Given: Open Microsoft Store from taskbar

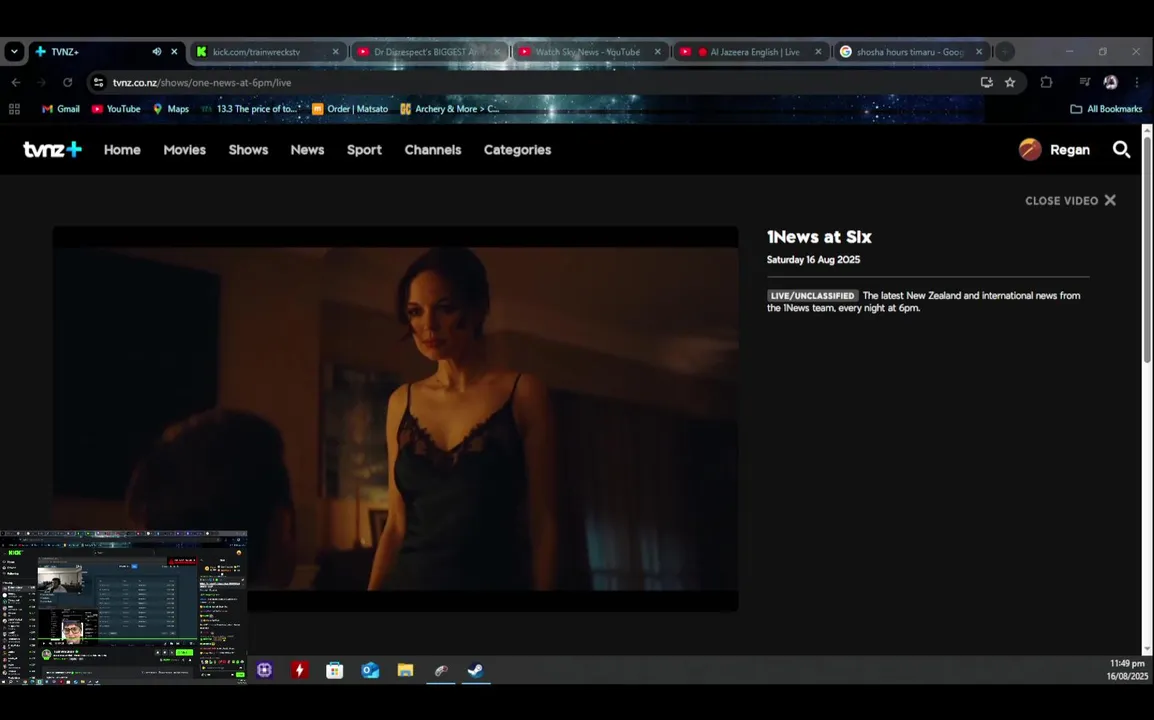Looking at the screenshot, I should 334,670.
